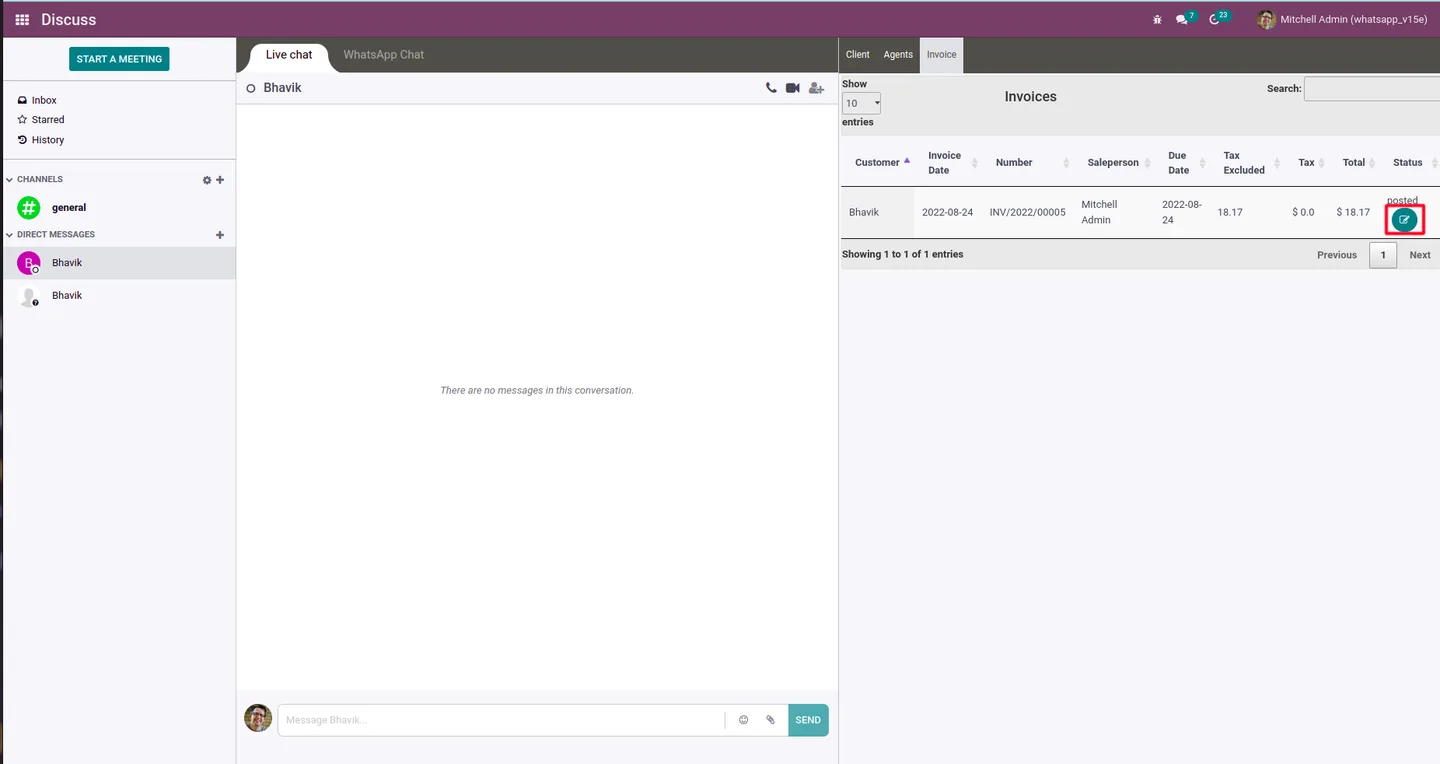The image size is (1440, 764).
Task: Go to Next page of invoices
Action: [1420, 255]
